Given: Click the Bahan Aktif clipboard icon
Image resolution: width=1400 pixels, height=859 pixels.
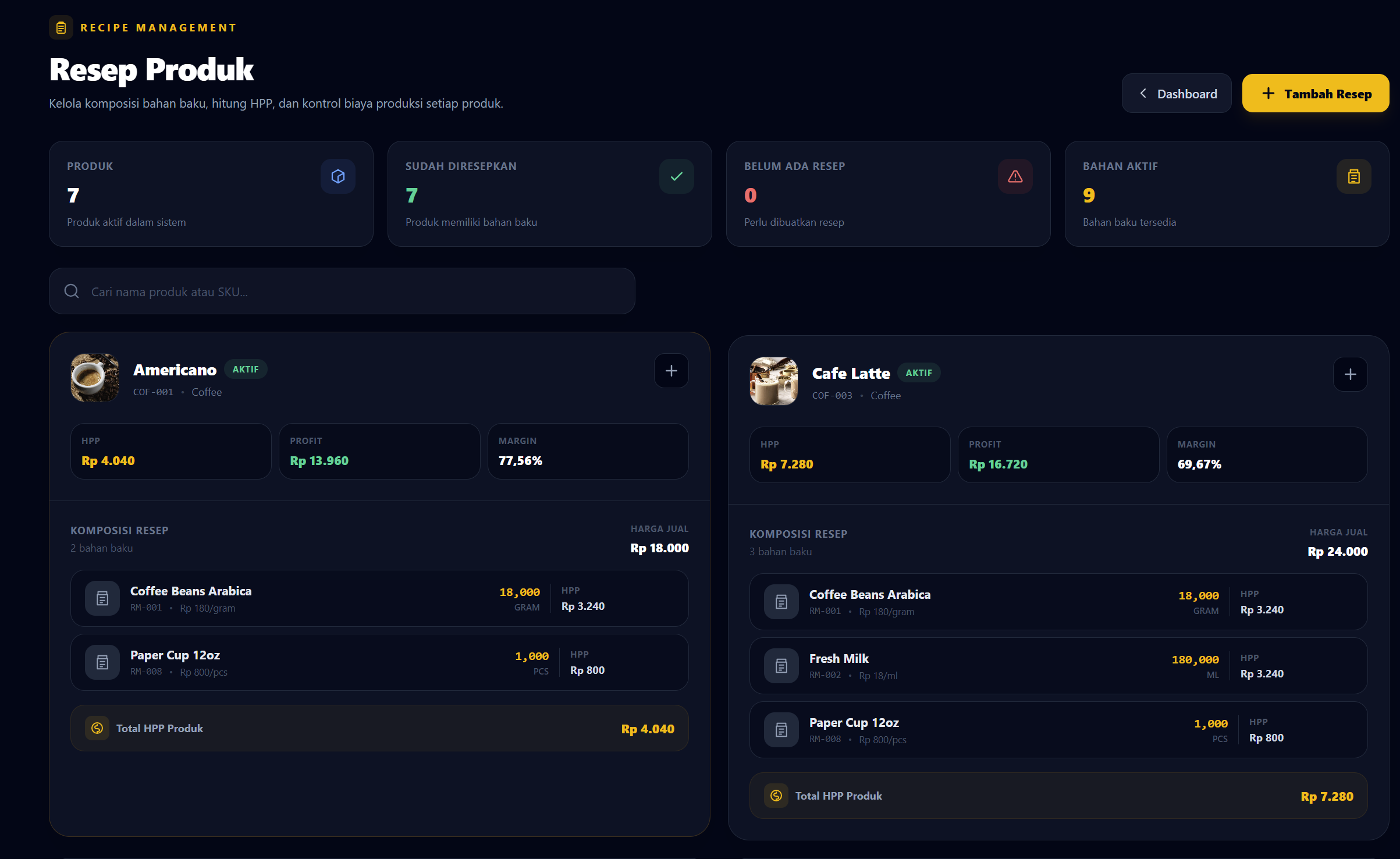Looking at the screenshot, I should [1354, 176].
